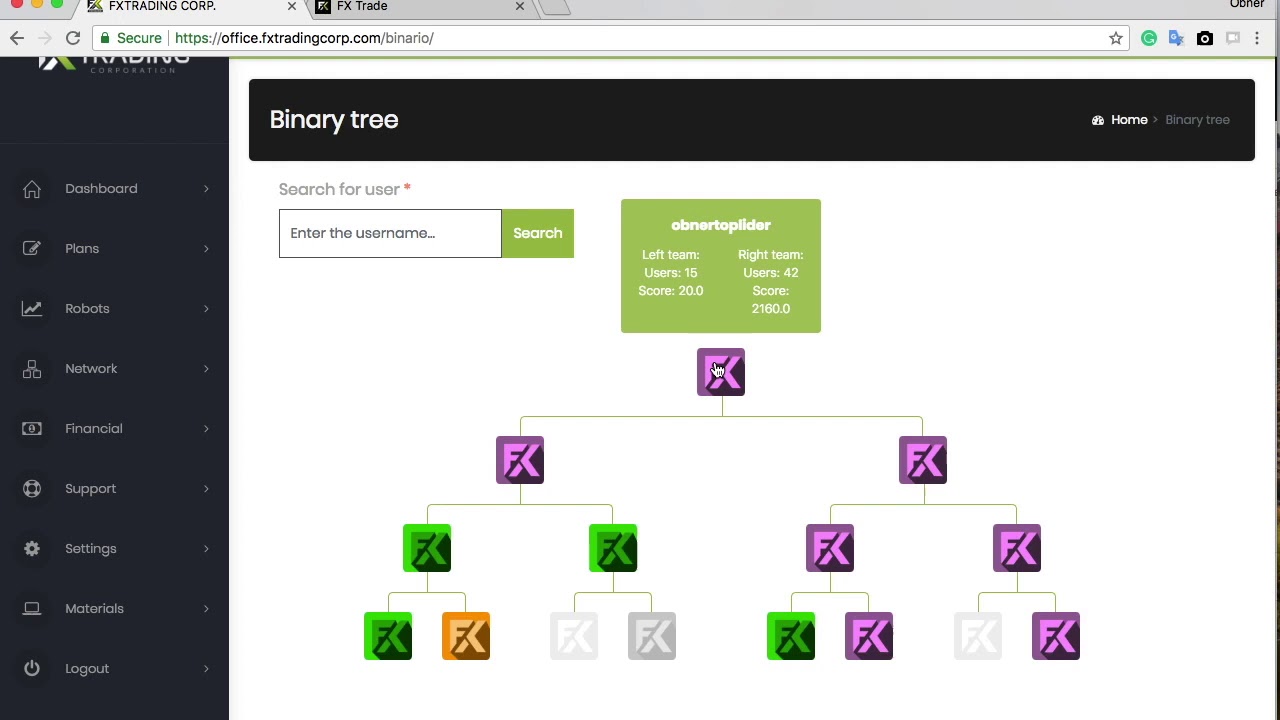
Task: Click the dashboard icon beside Home breadcrumb
Action: pyautogui.click(x=1098, y=120)
